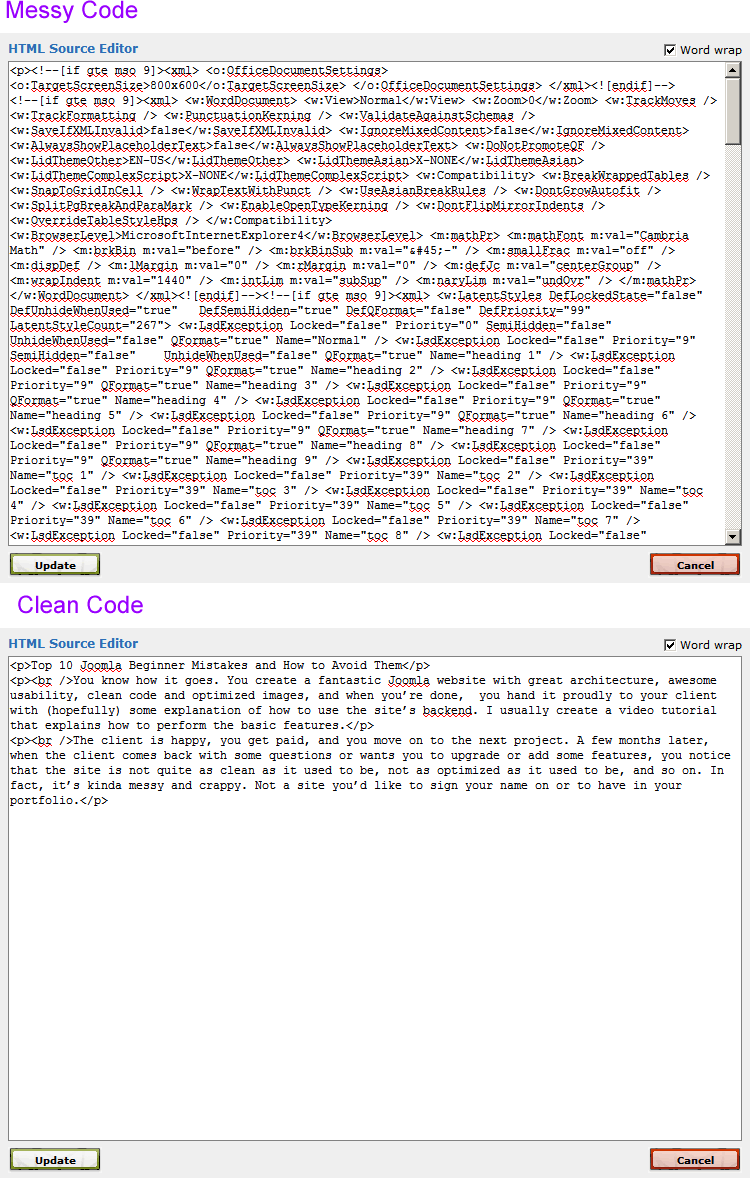The height and width of the screenshot is (1178, 750).
Task: Click Update below the Clean Code editor
Action: [x=55, y=1160]
